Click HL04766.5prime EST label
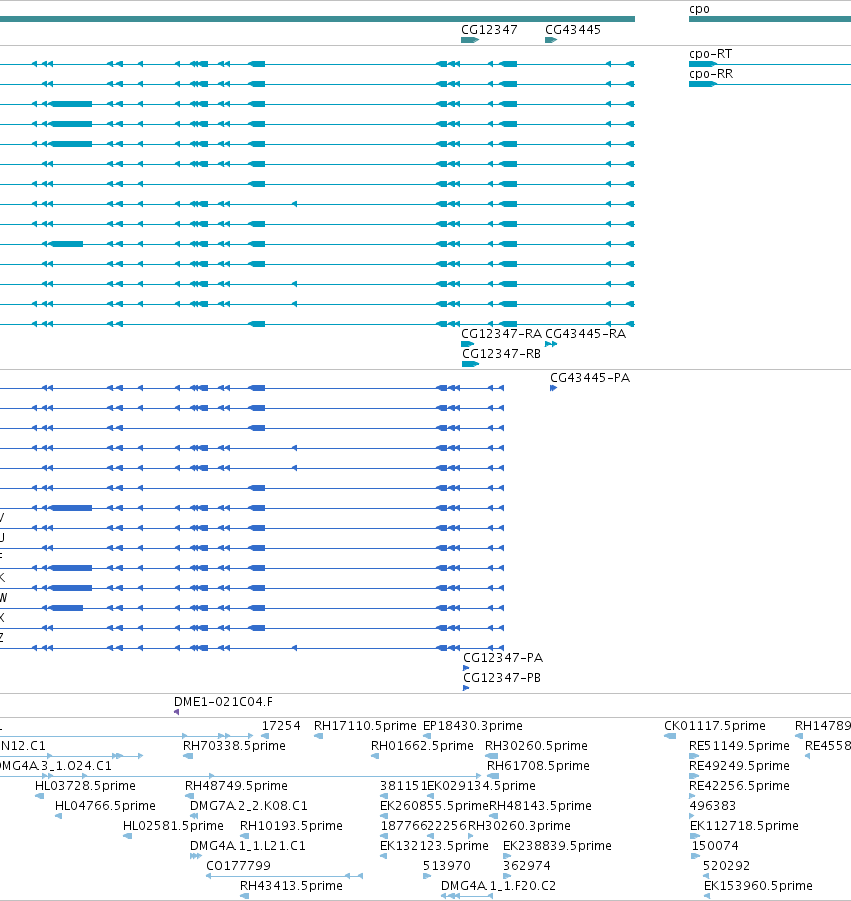 click(105, 806)
